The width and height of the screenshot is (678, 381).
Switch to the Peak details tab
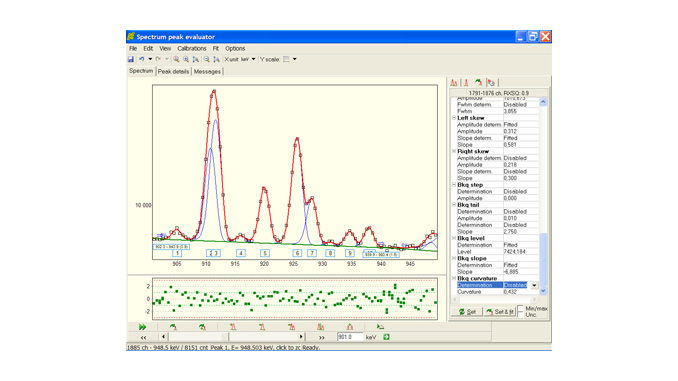pos(173,71)
